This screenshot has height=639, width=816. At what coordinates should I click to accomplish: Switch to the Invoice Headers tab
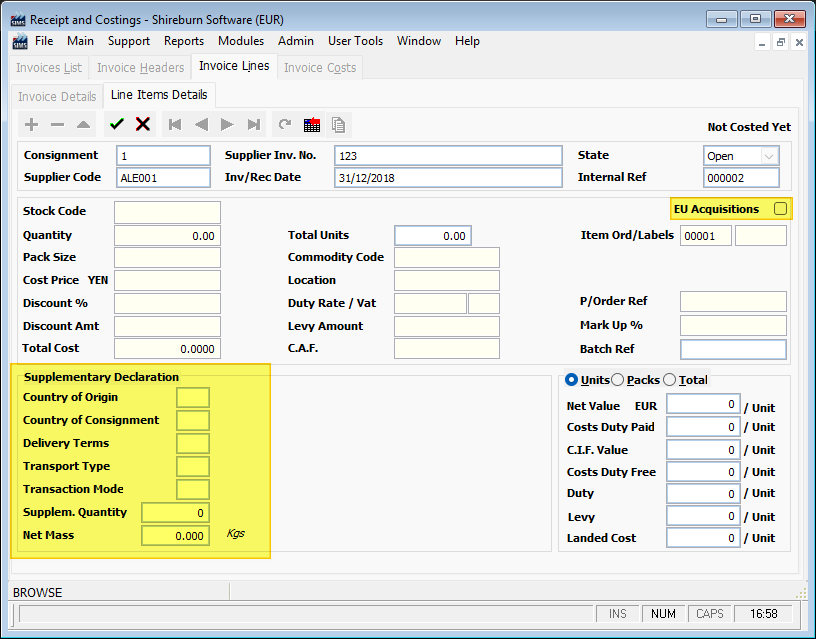coord(140,67)
